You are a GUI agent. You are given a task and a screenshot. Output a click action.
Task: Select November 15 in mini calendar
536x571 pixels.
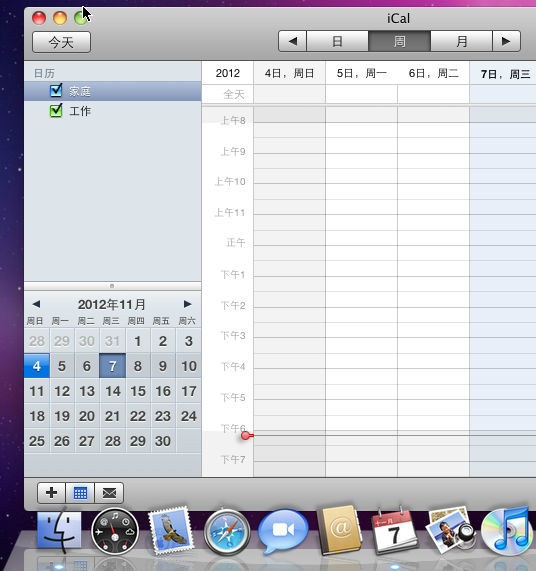138,391
